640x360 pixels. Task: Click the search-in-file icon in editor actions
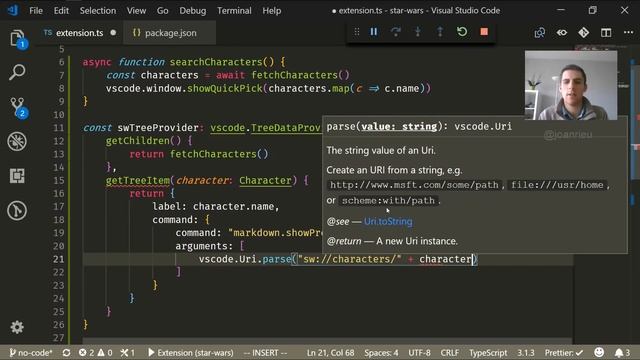click(x=540, y=33)
